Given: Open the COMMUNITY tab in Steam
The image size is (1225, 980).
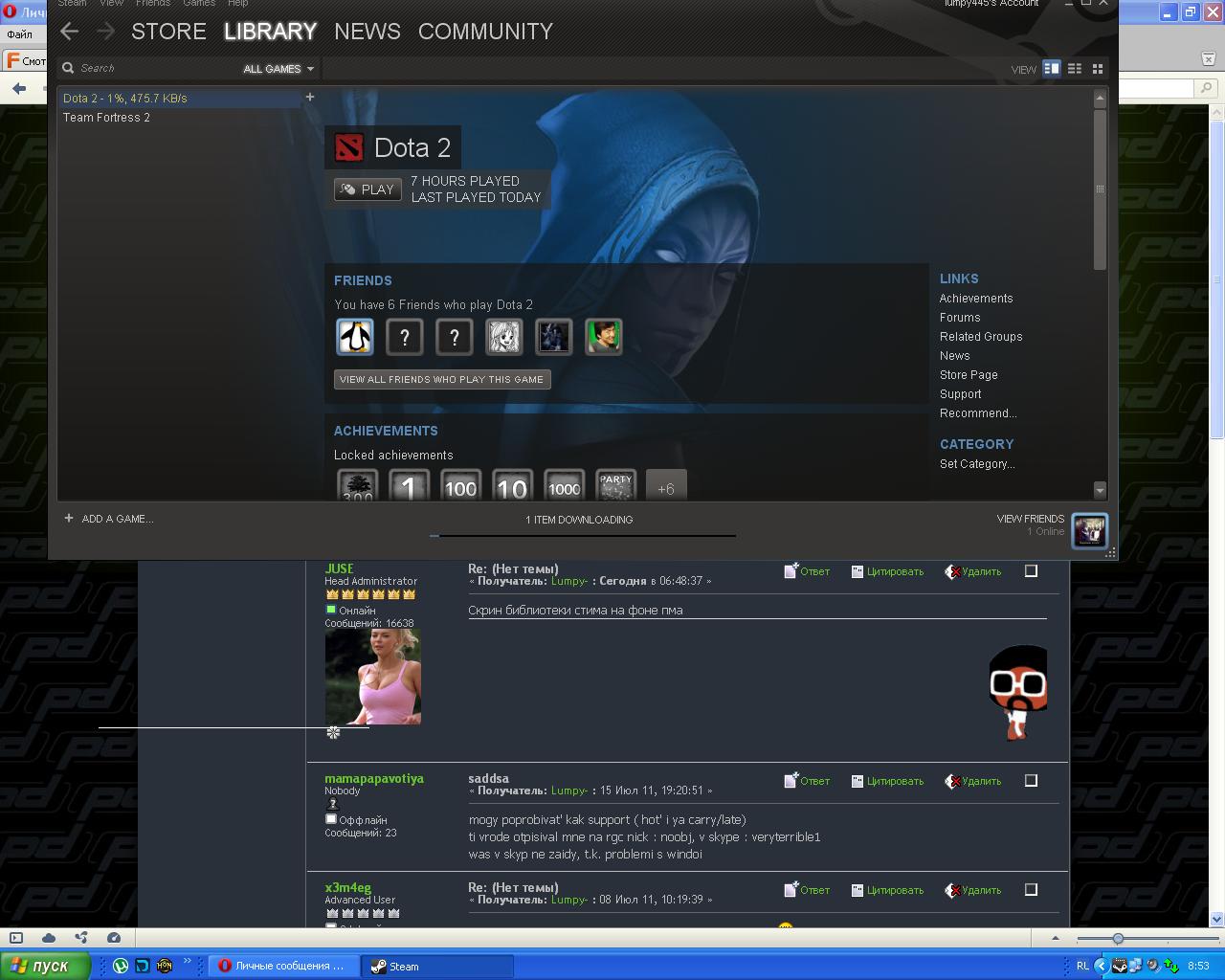Looking at the screenshot, I should 485,32.
